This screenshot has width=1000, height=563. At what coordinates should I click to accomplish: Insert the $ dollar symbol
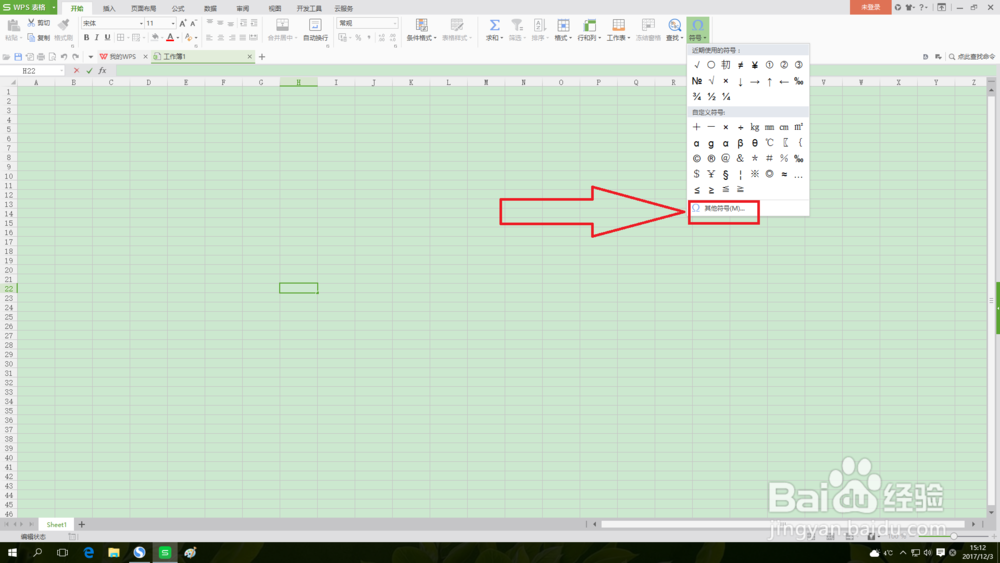tap(696, 174)
